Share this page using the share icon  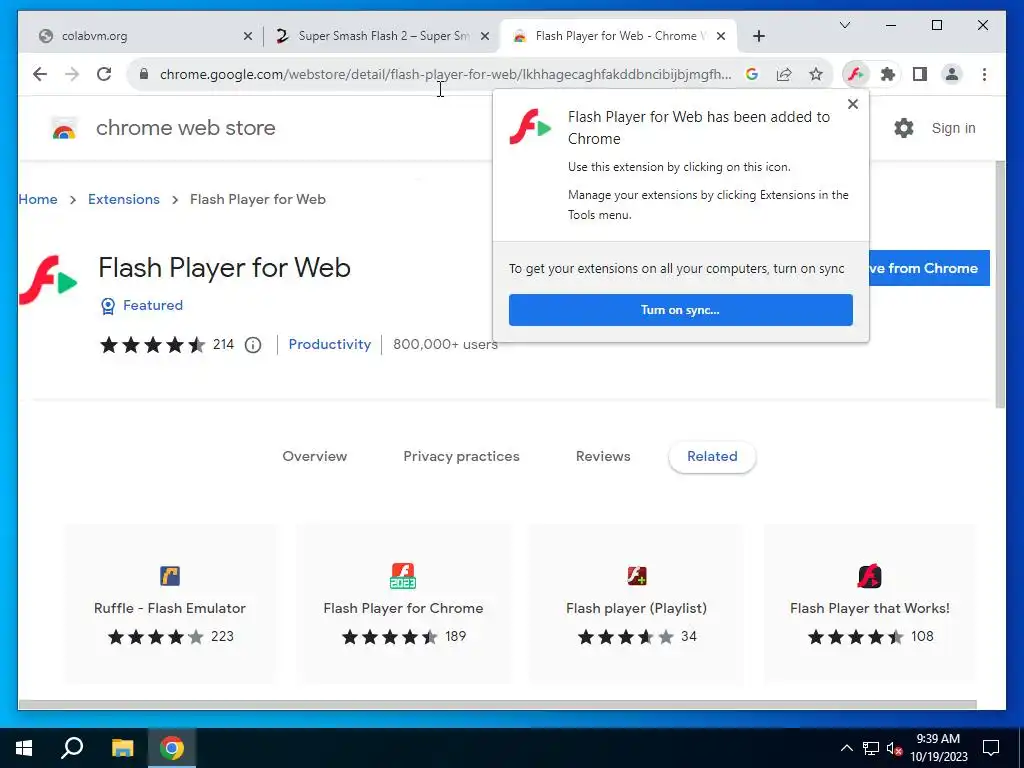pos(784,74)
